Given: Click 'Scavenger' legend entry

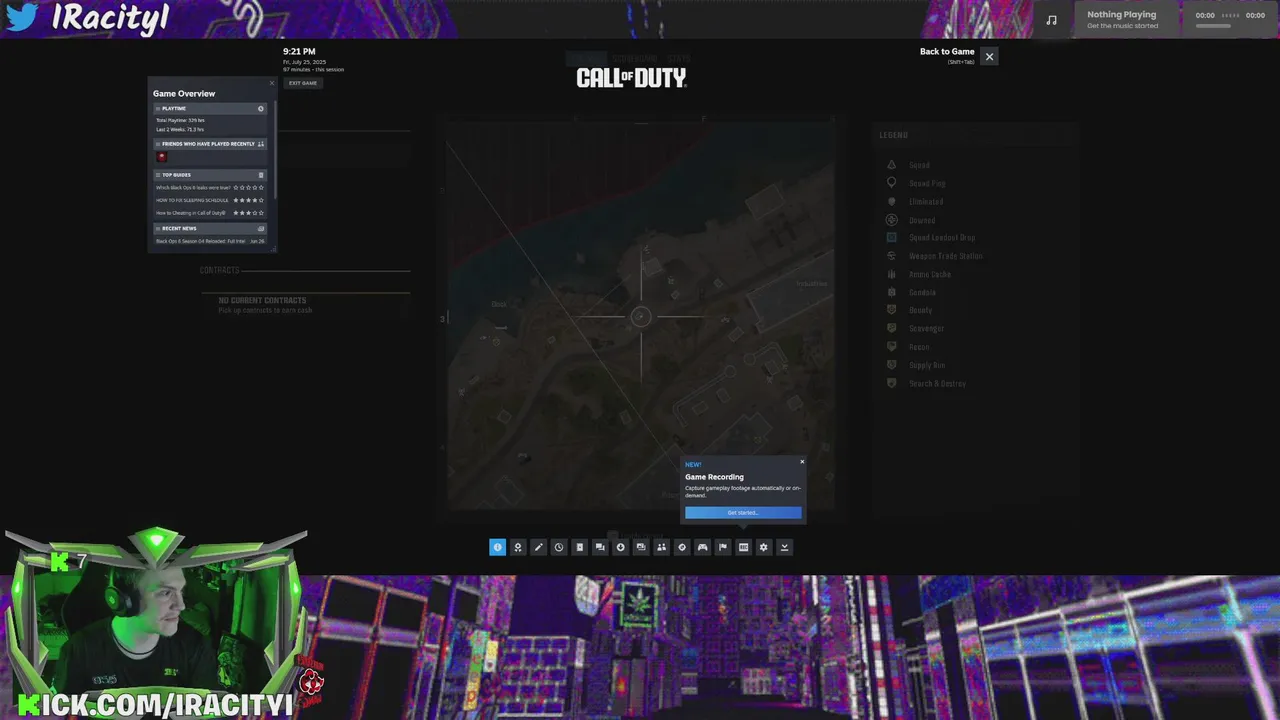Looking at the screenshot, I should pos(927,328).
